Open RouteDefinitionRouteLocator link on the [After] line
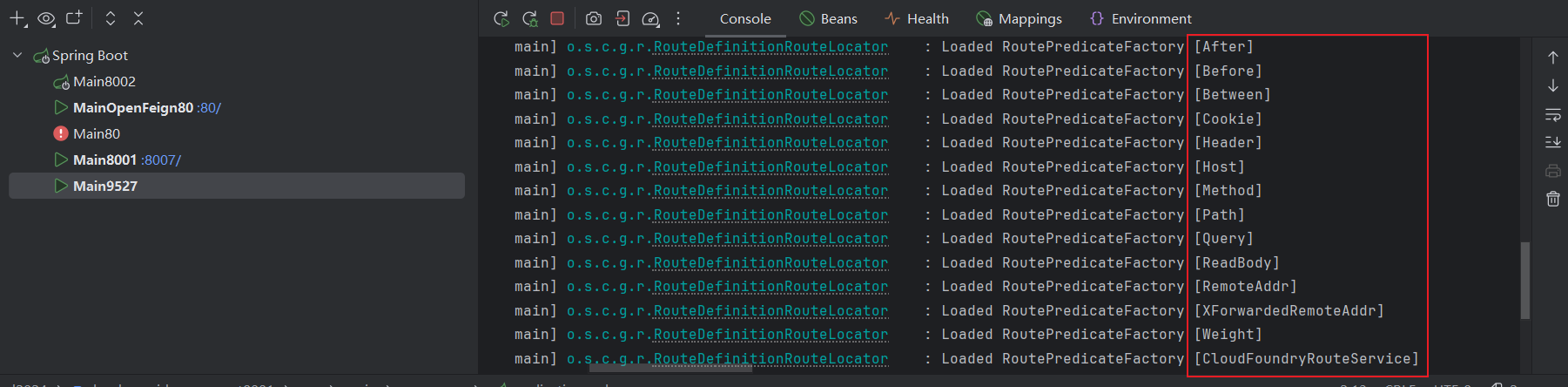This screenshot has height=387, width=1568. pos(771,46)
